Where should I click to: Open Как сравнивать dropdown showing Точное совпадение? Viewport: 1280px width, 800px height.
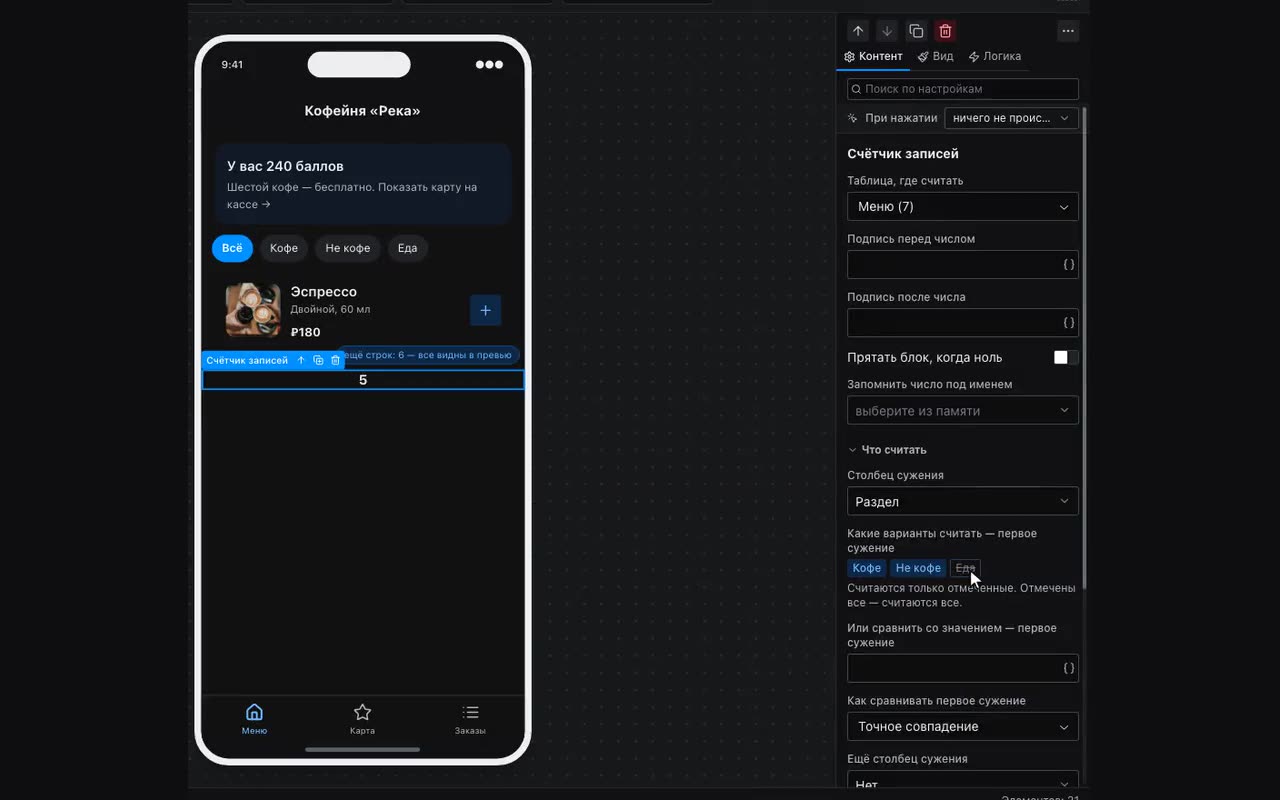tap(963, 727)
